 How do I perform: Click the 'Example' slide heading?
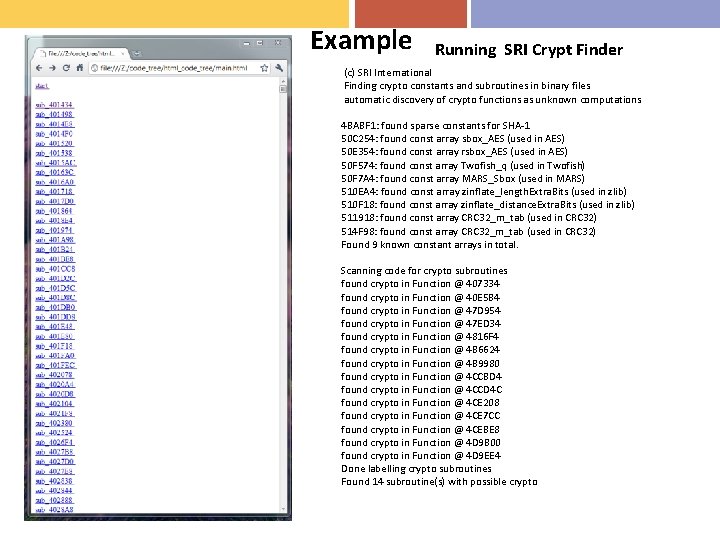[x=361, y=40]
